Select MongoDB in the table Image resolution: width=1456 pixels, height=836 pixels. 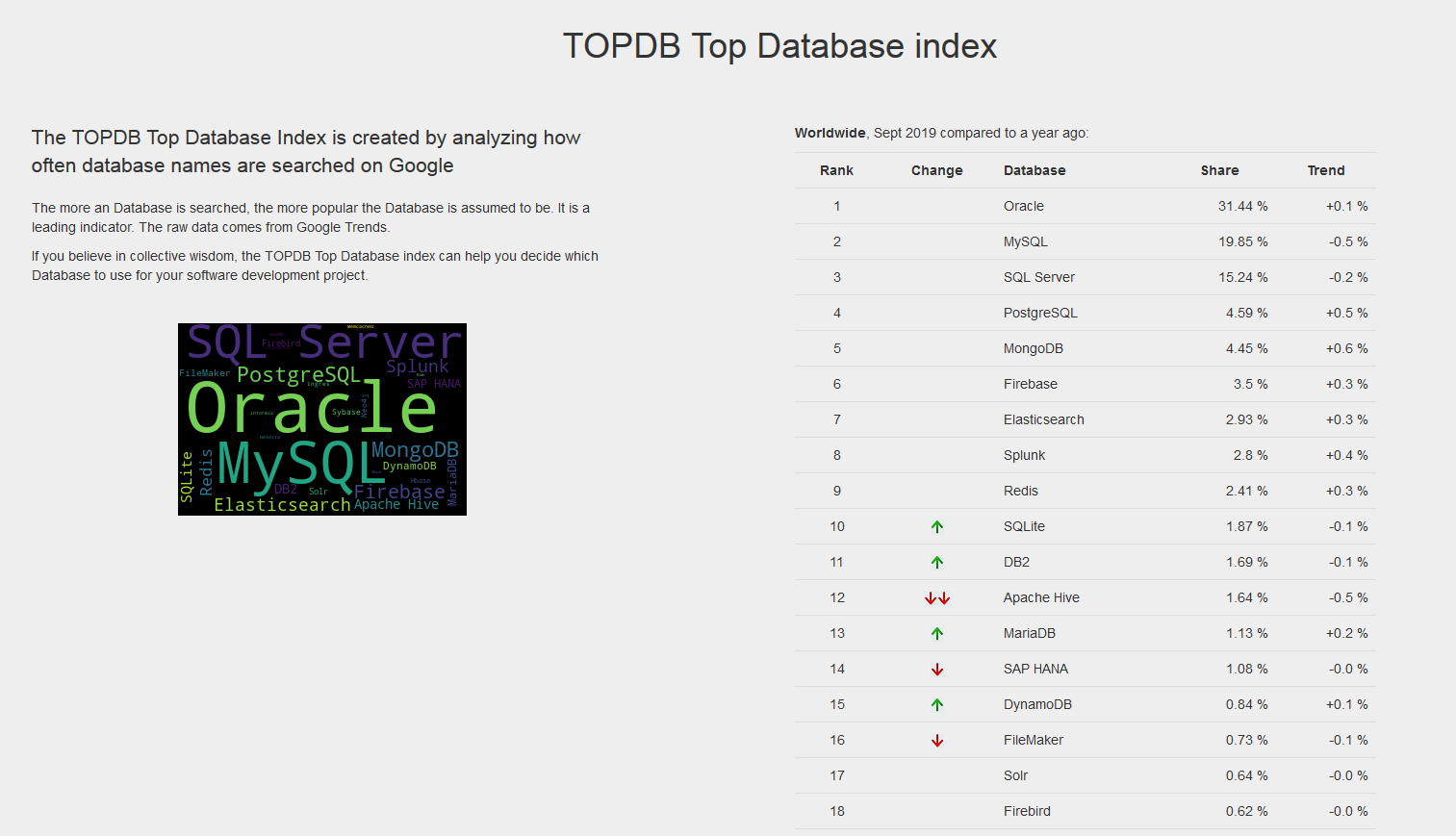(1034, 348)
